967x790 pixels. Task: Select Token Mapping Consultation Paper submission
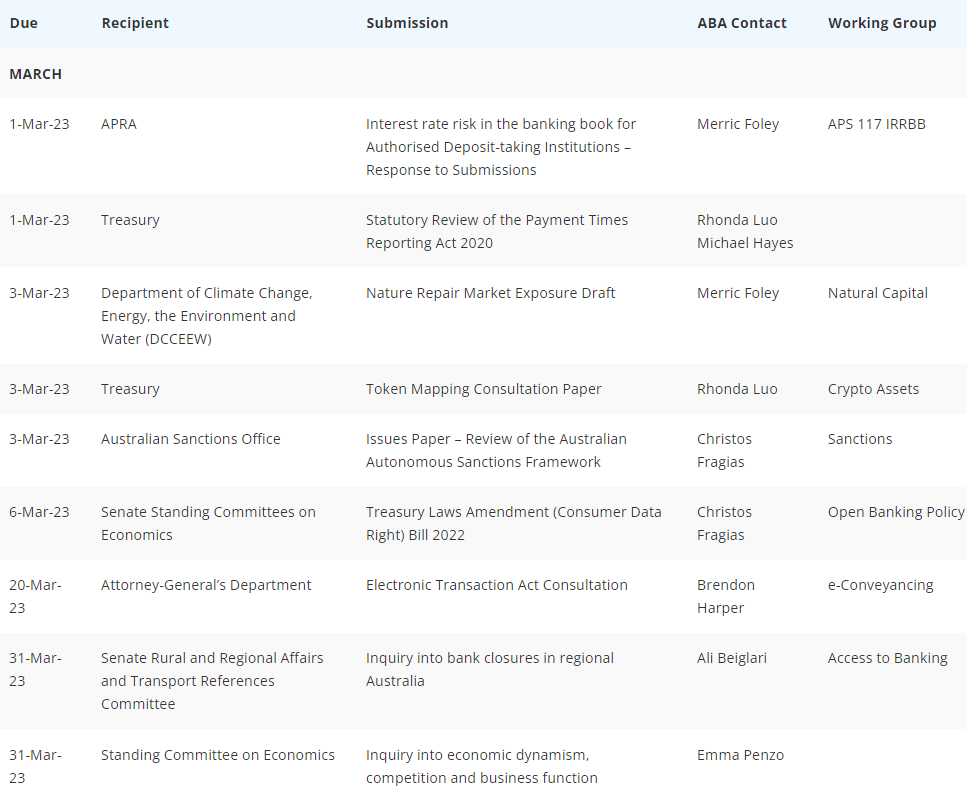pyautogui.click(x=484, y=389)
